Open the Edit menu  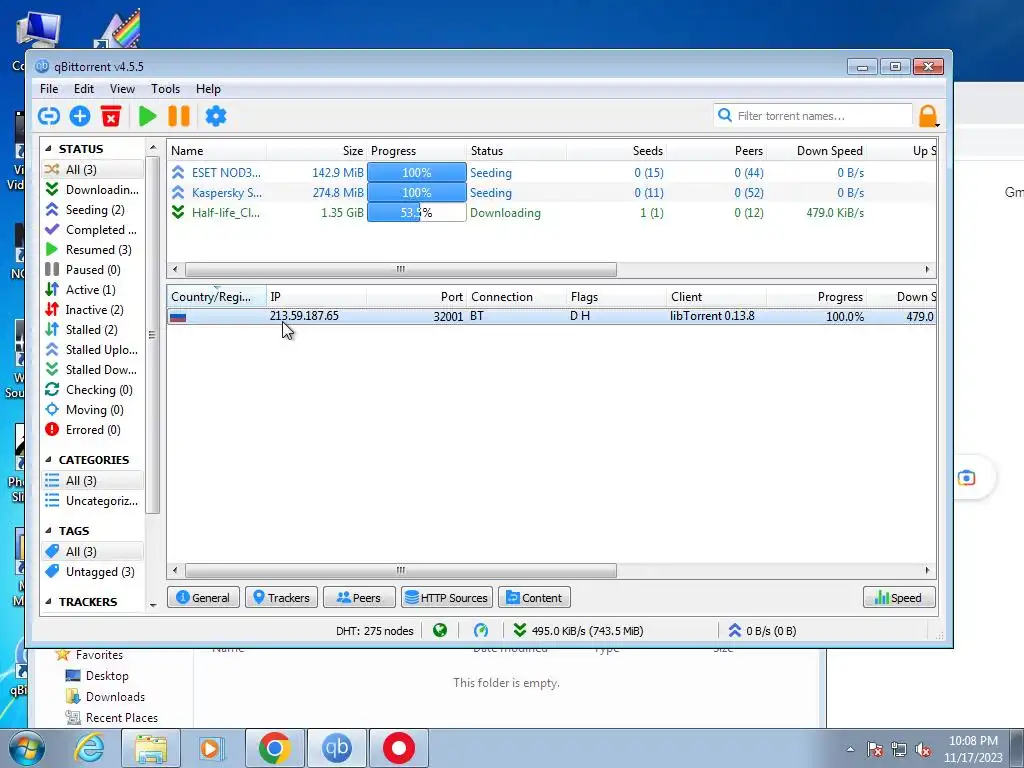[x=84, y=89]
